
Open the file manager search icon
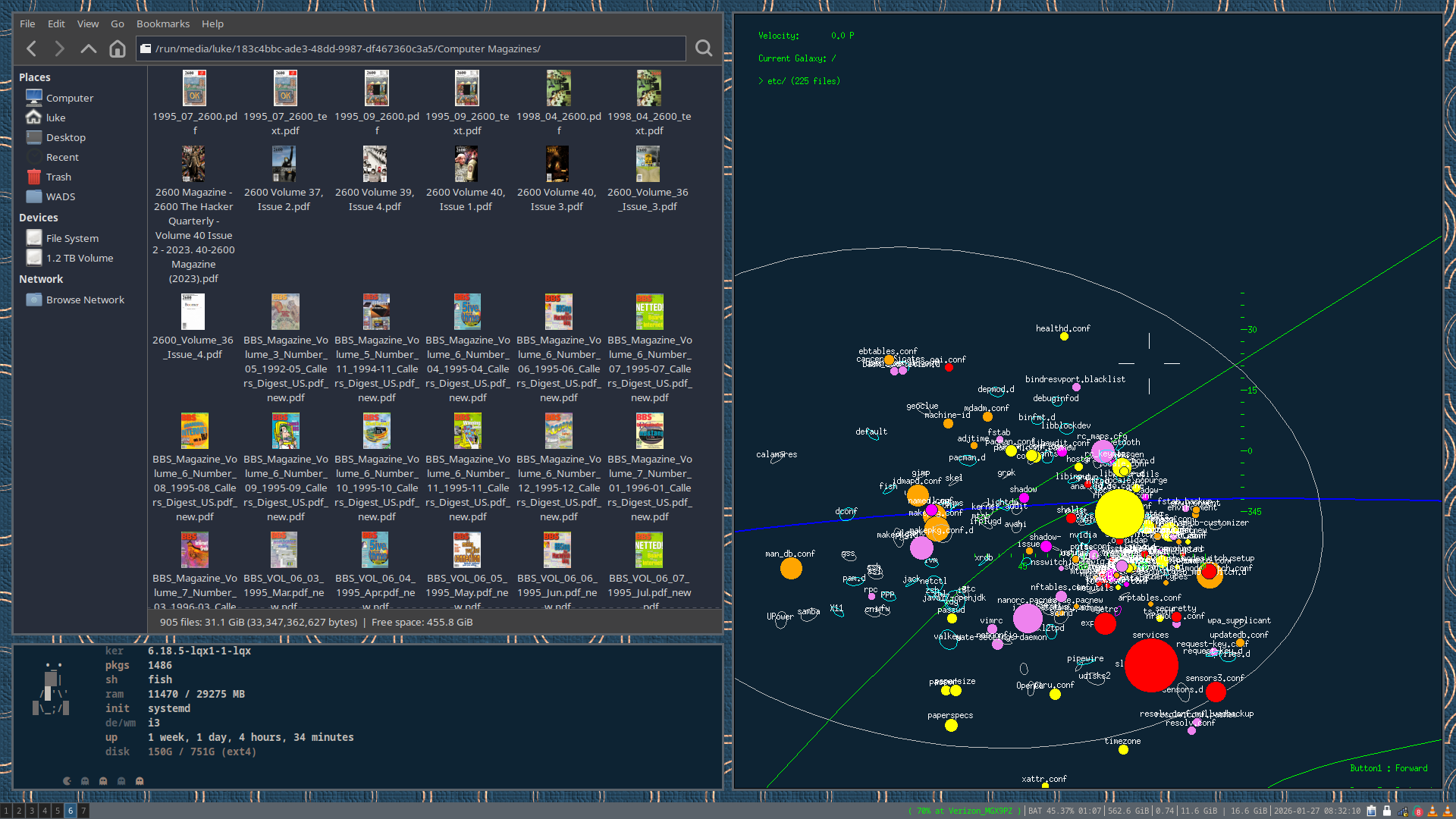pos(704,49)
